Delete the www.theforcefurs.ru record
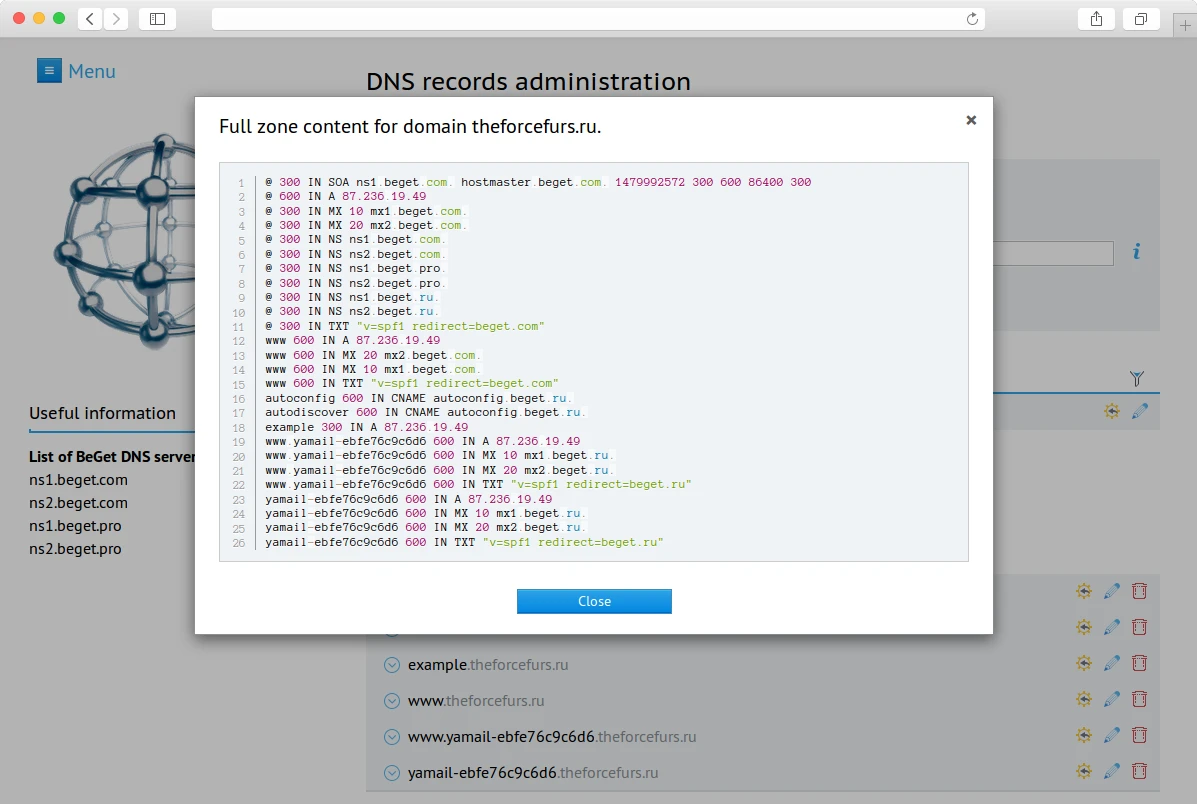This screenshot has height=804, width=1197. click(1139, 699)
